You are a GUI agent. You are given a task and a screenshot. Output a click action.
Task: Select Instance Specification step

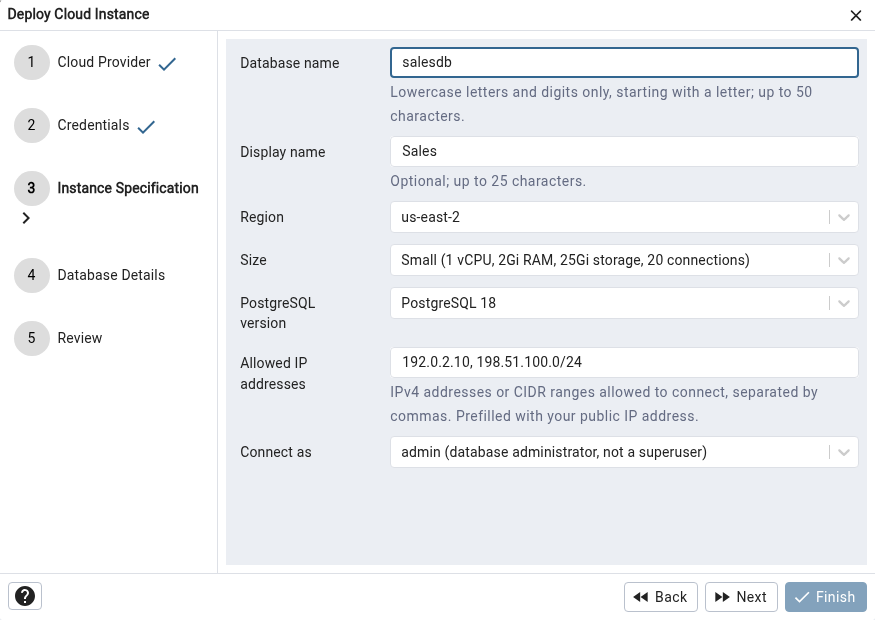(x=128, y=188)
